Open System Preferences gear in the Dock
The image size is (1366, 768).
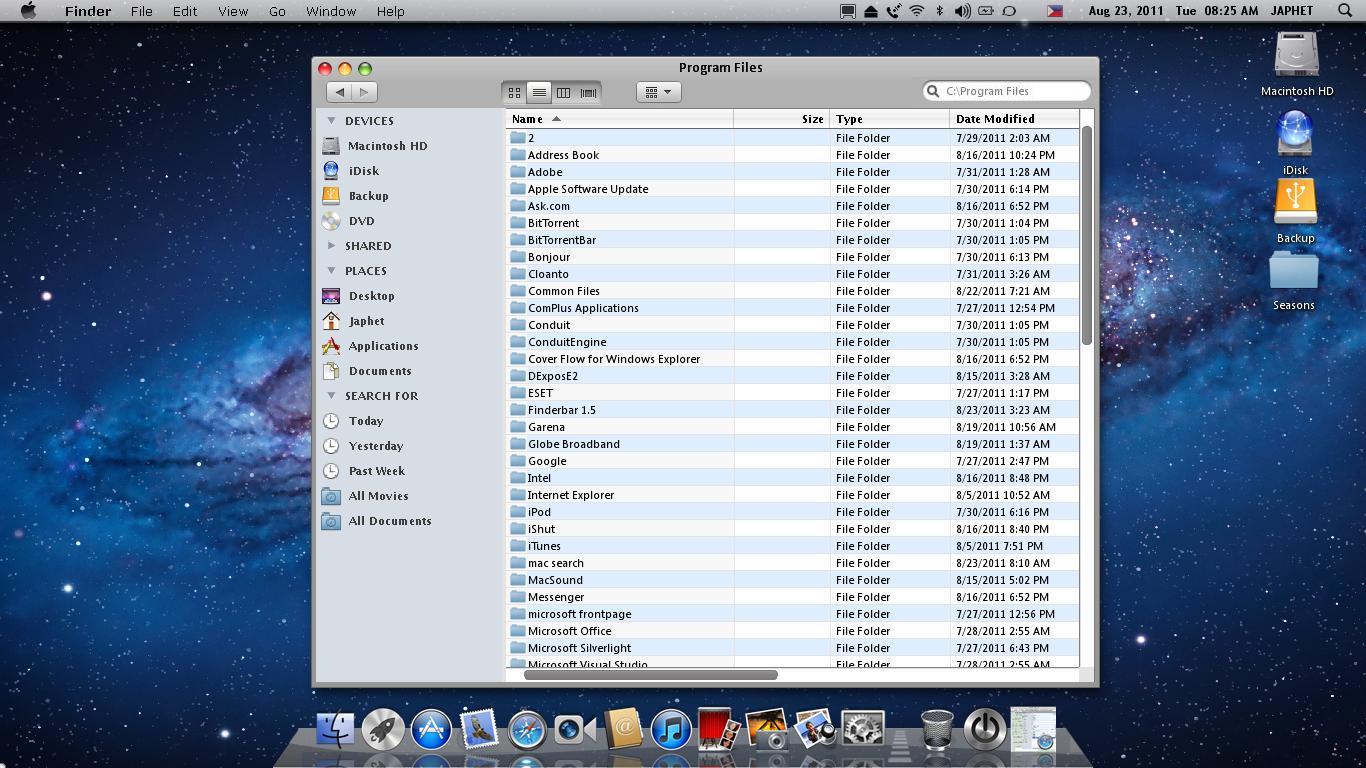tap(863, 730)
